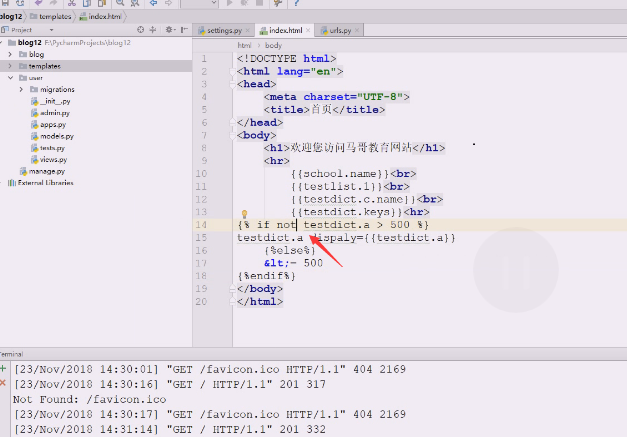Click the templates breadcrumb in navigation bar

(x=51, y=16)
